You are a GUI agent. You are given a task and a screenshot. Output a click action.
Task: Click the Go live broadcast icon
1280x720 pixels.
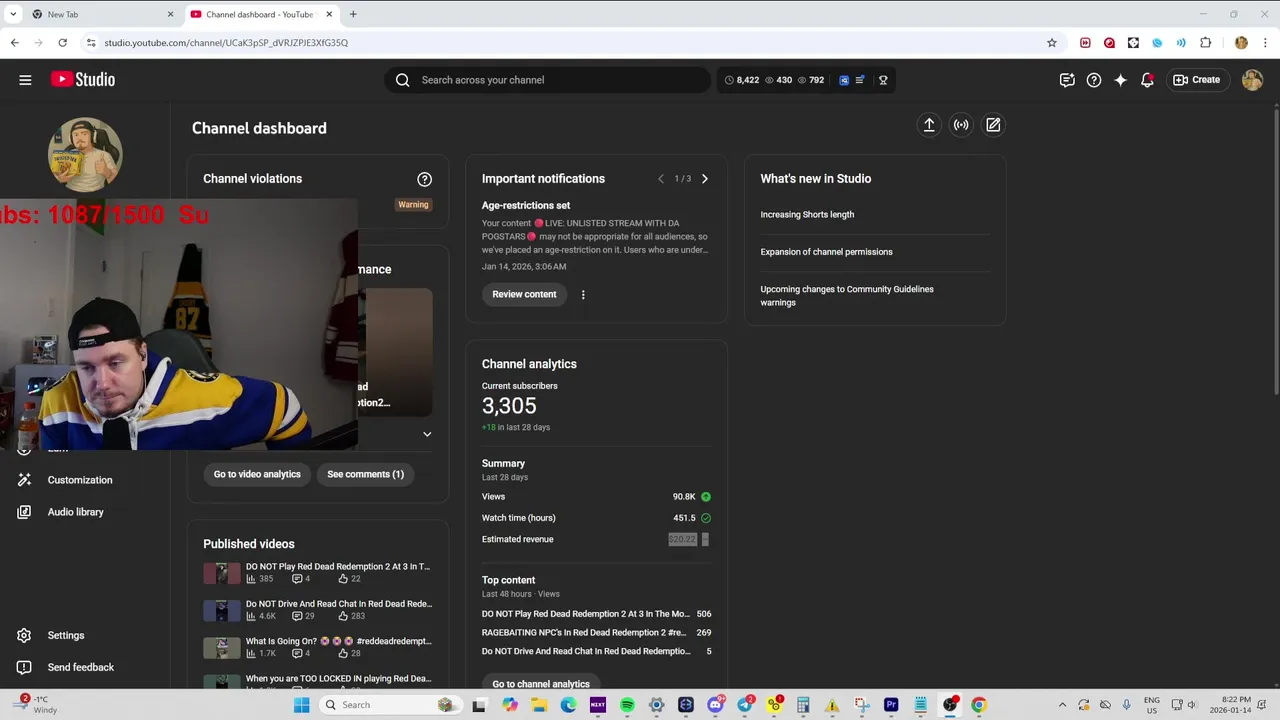click(x=961, y=125)
